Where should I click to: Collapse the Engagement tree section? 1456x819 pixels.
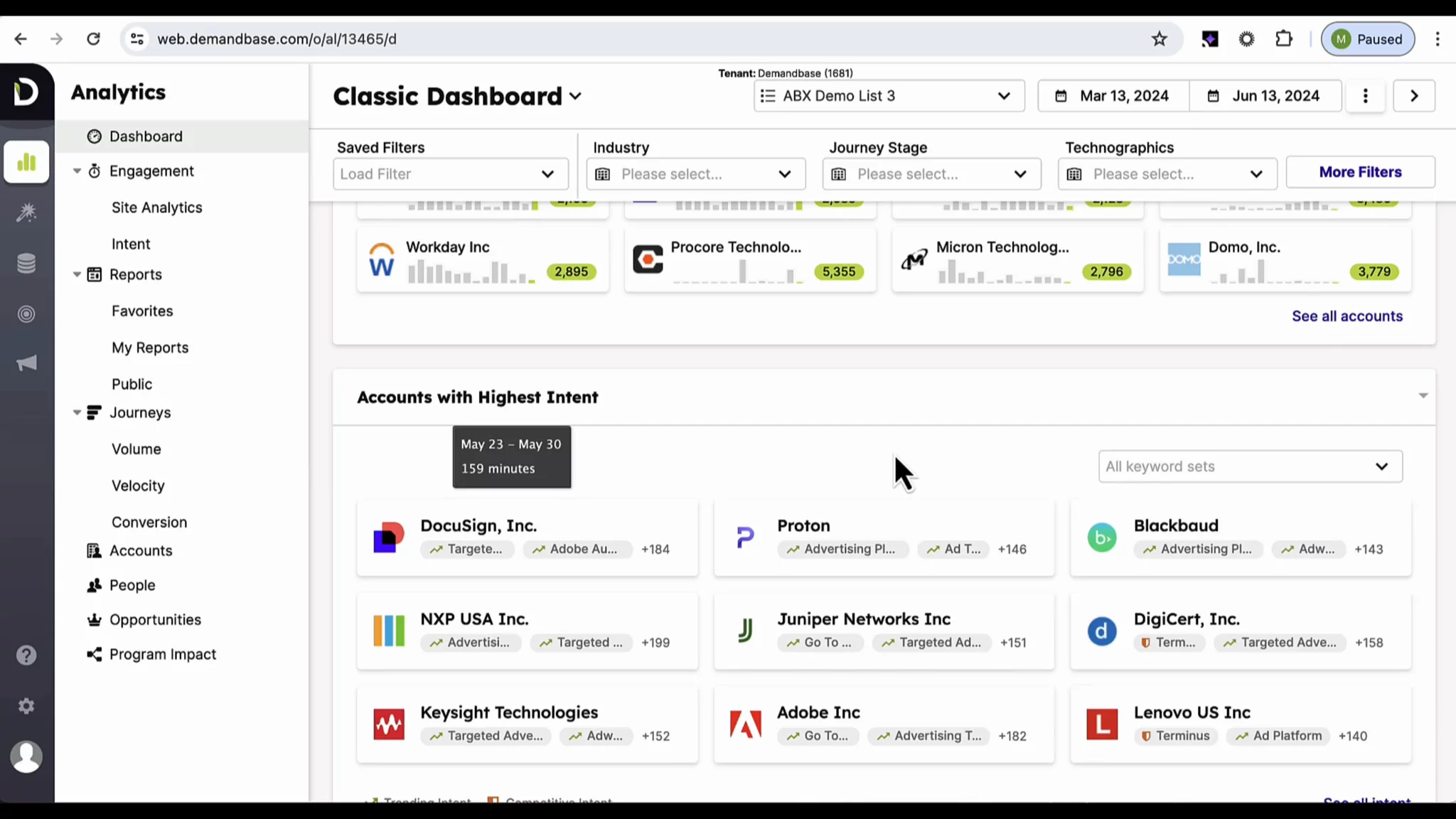[x=77, y=171]
